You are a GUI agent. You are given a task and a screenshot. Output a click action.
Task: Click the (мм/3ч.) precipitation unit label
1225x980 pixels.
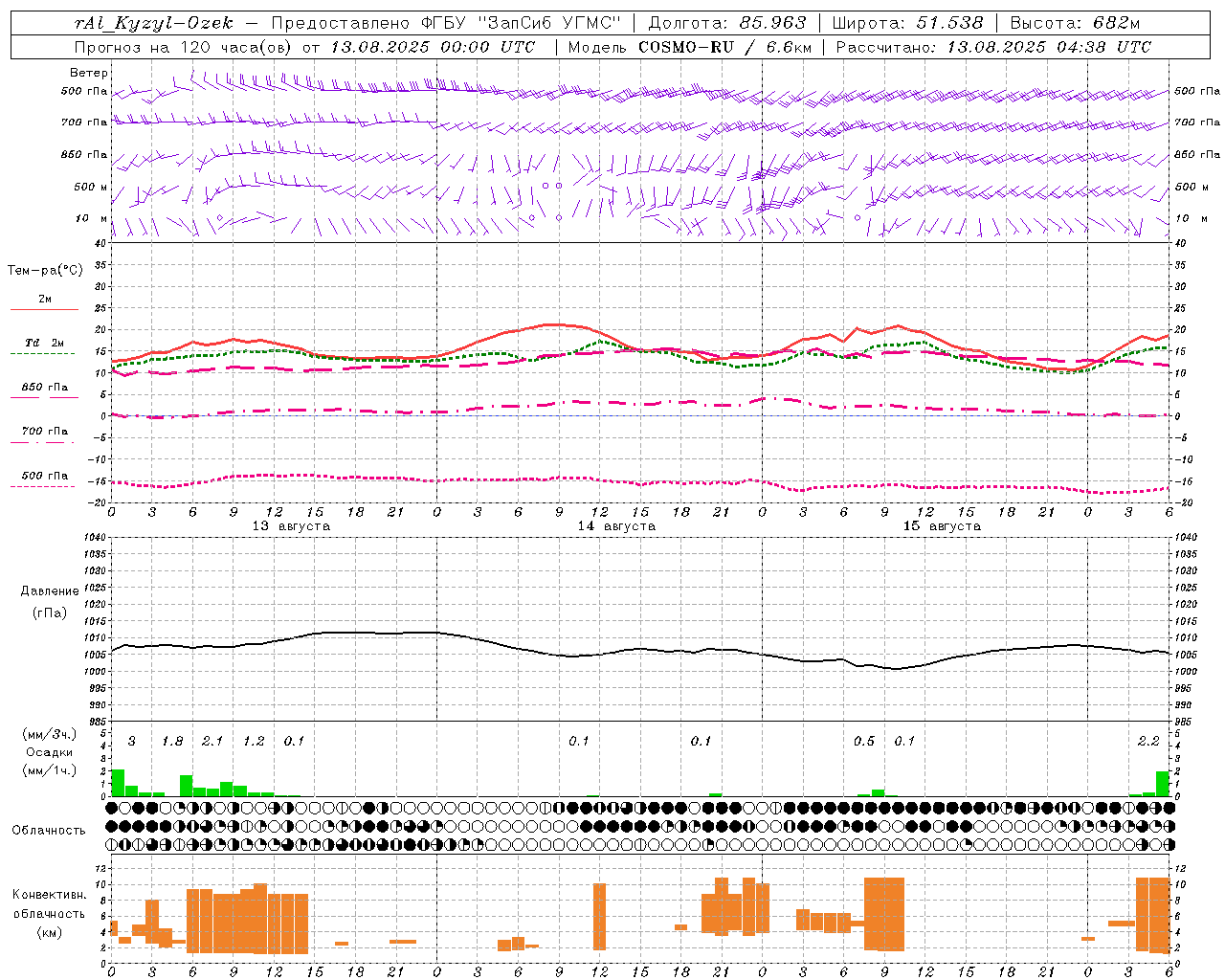50,734
